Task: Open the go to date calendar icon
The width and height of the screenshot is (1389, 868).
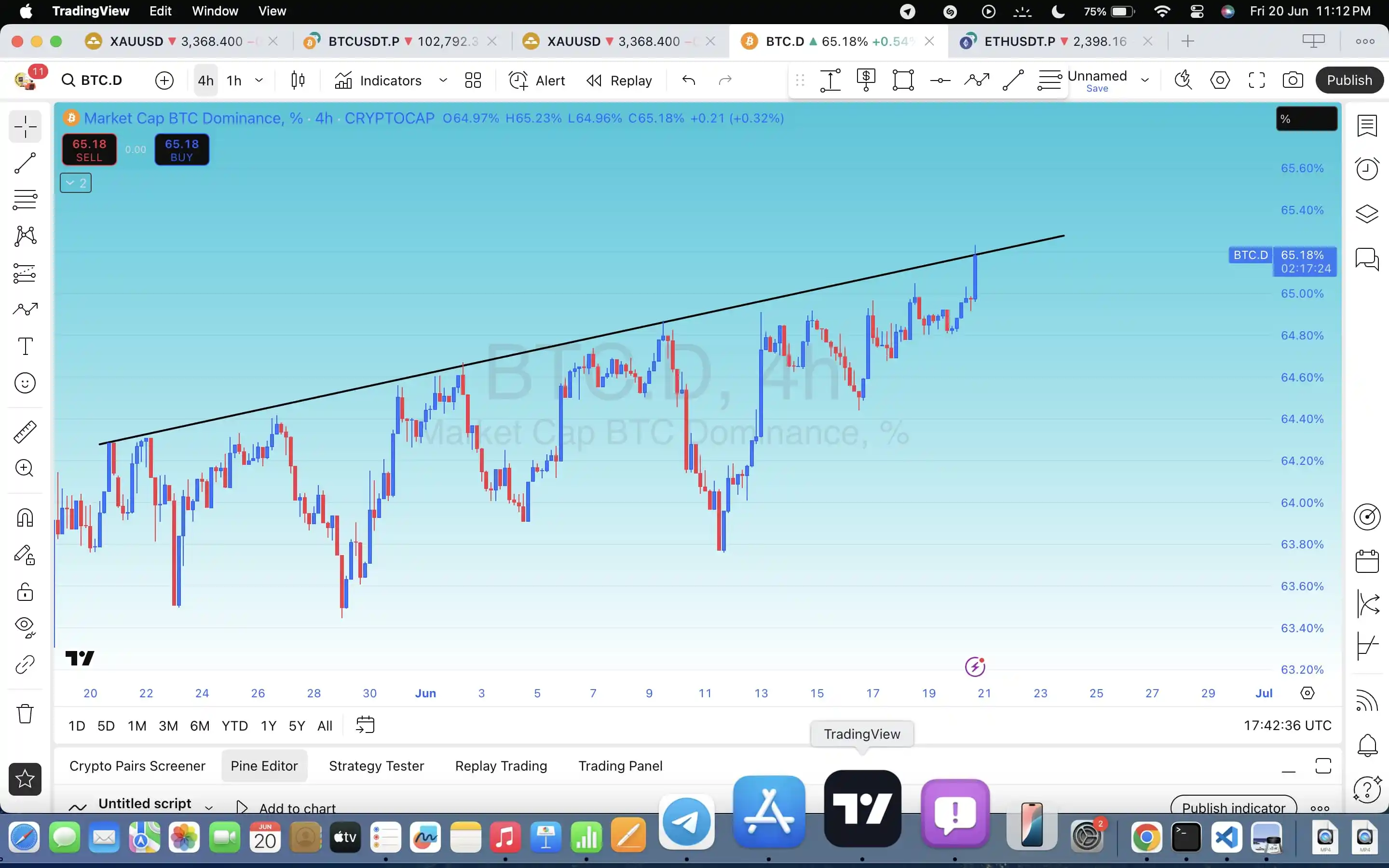Action: (365, 725)
